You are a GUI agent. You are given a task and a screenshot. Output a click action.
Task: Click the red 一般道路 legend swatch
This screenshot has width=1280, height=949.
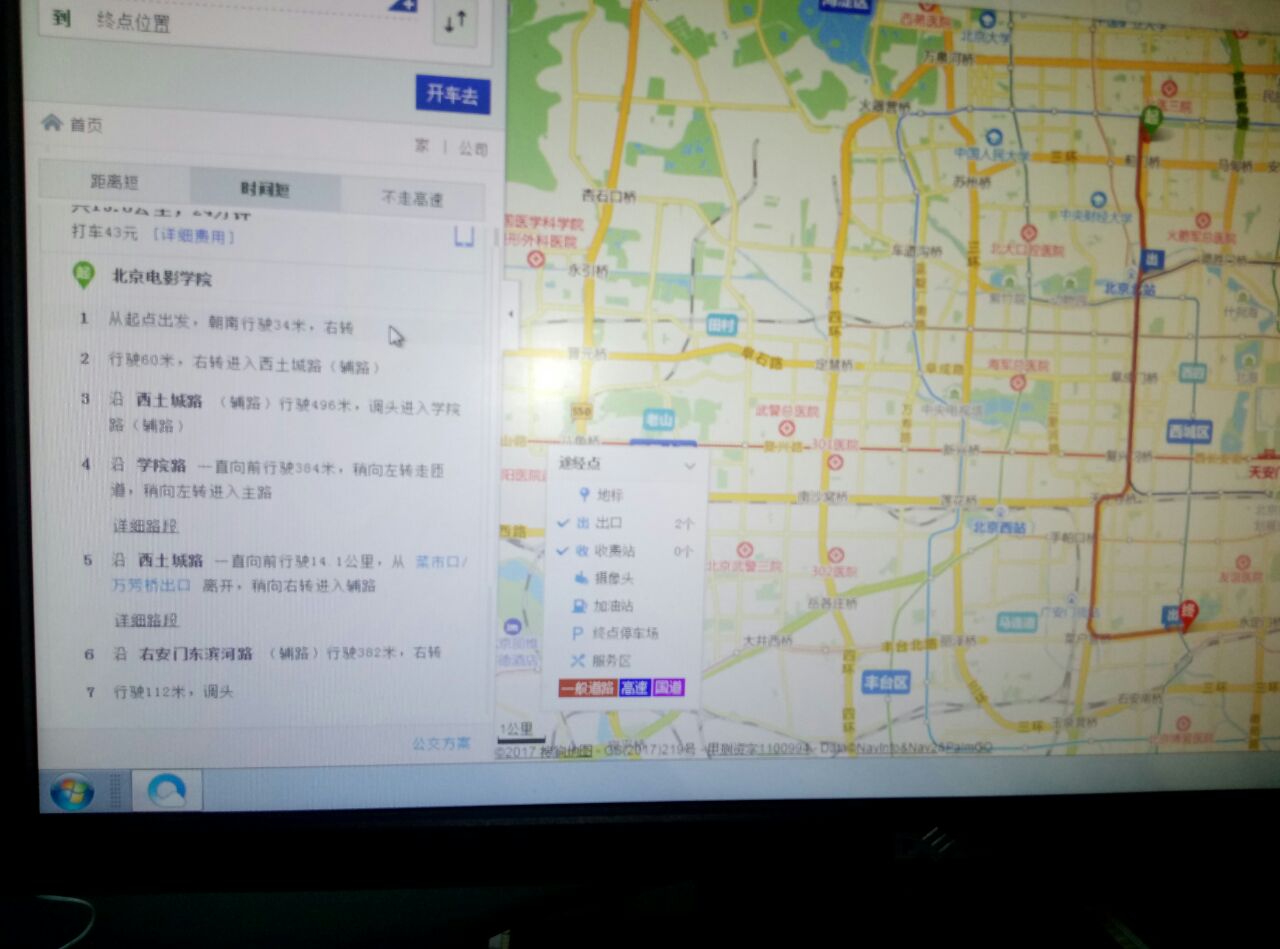[x=588, y=688]
